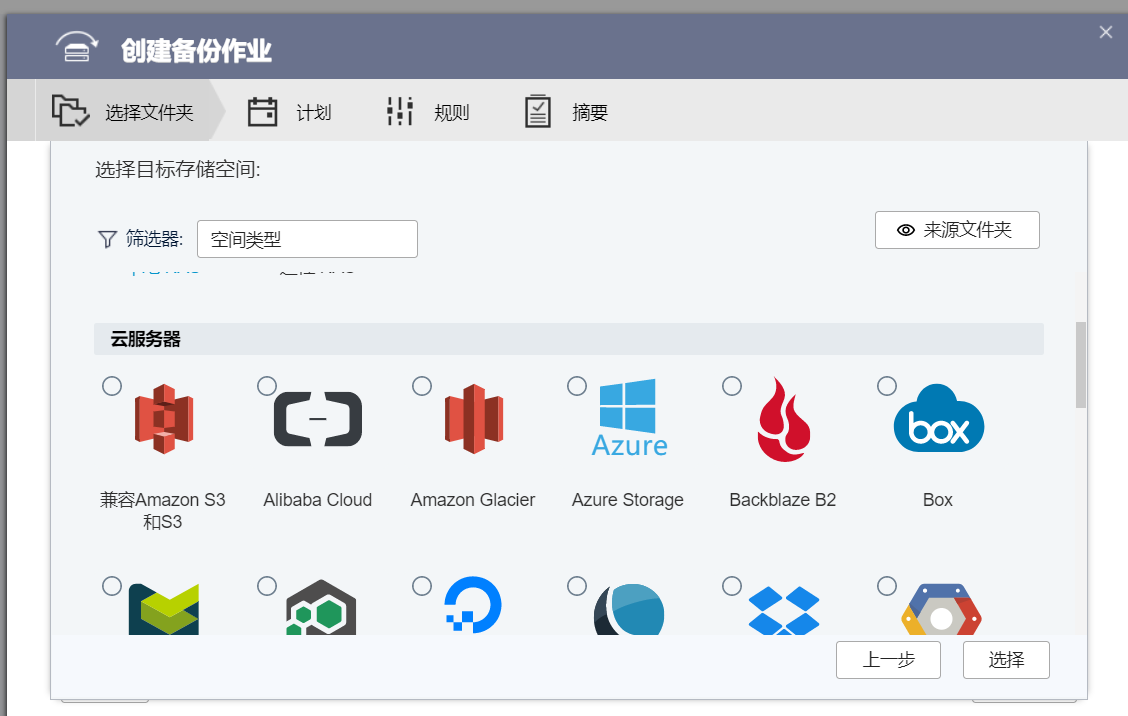Screen dimensions: 1128x716
Task: Select the DigitalOcean radio button
Action: pos(422,586)
